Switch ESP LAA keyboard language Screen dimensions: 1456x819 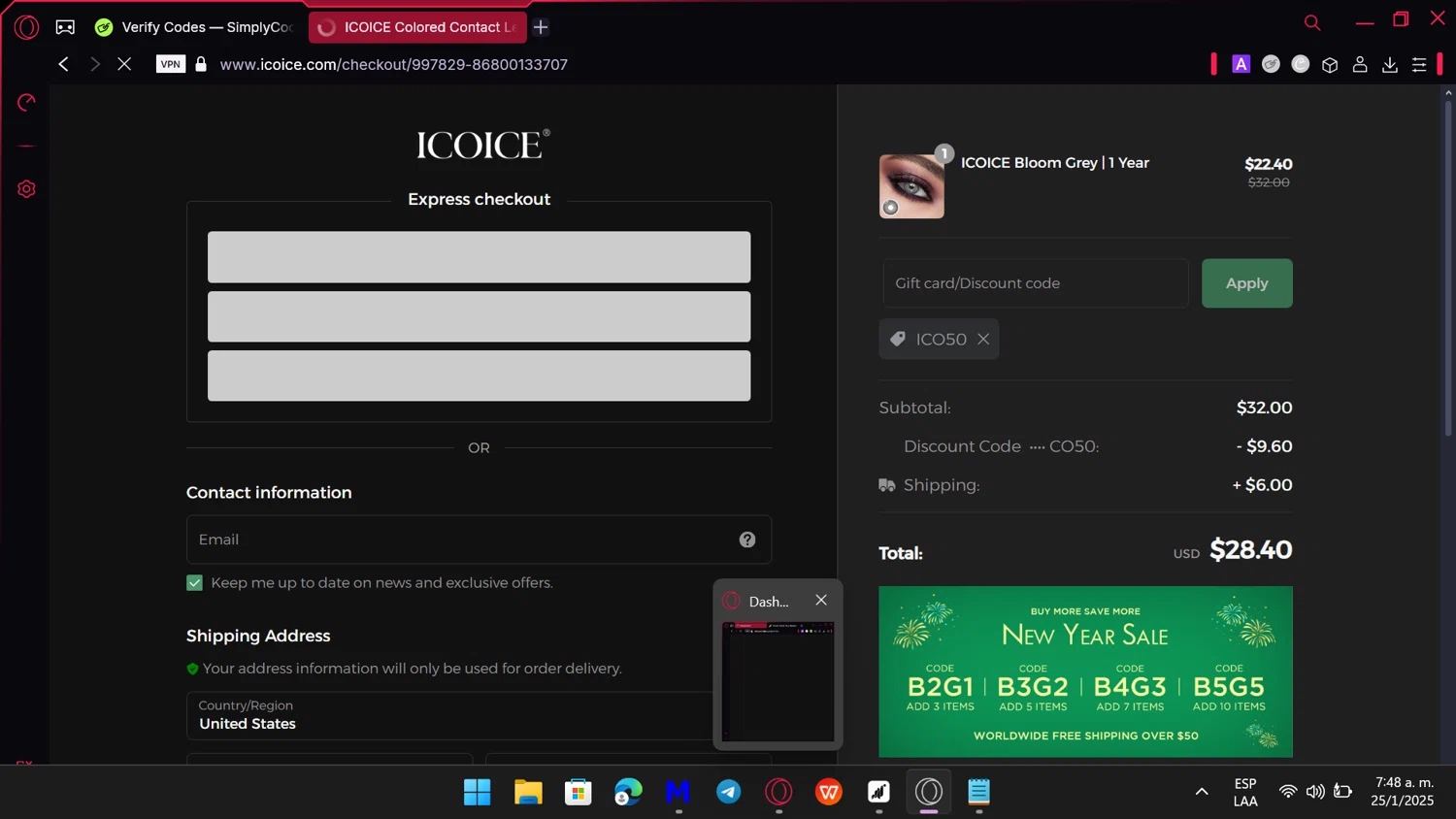pyautogui.click(x=1245, y=792)
